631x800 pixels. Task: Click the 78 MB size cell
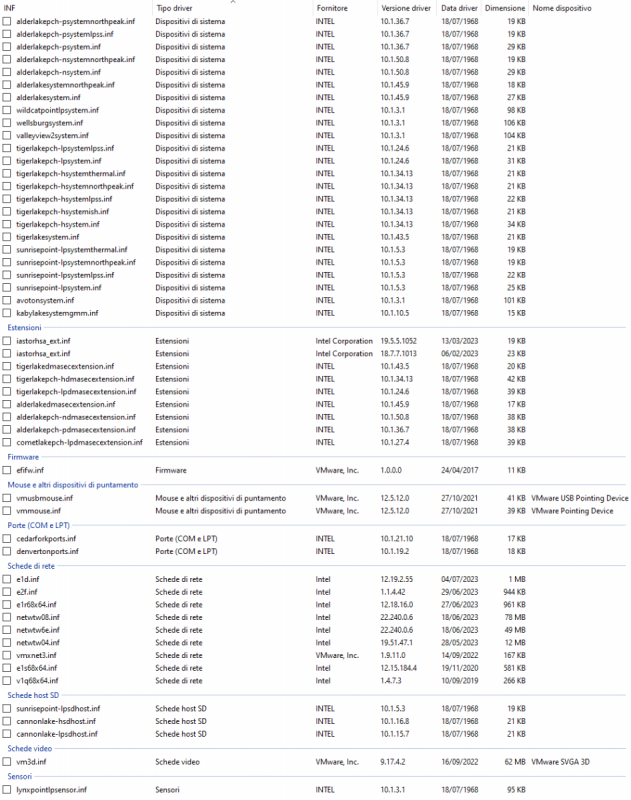515,617
